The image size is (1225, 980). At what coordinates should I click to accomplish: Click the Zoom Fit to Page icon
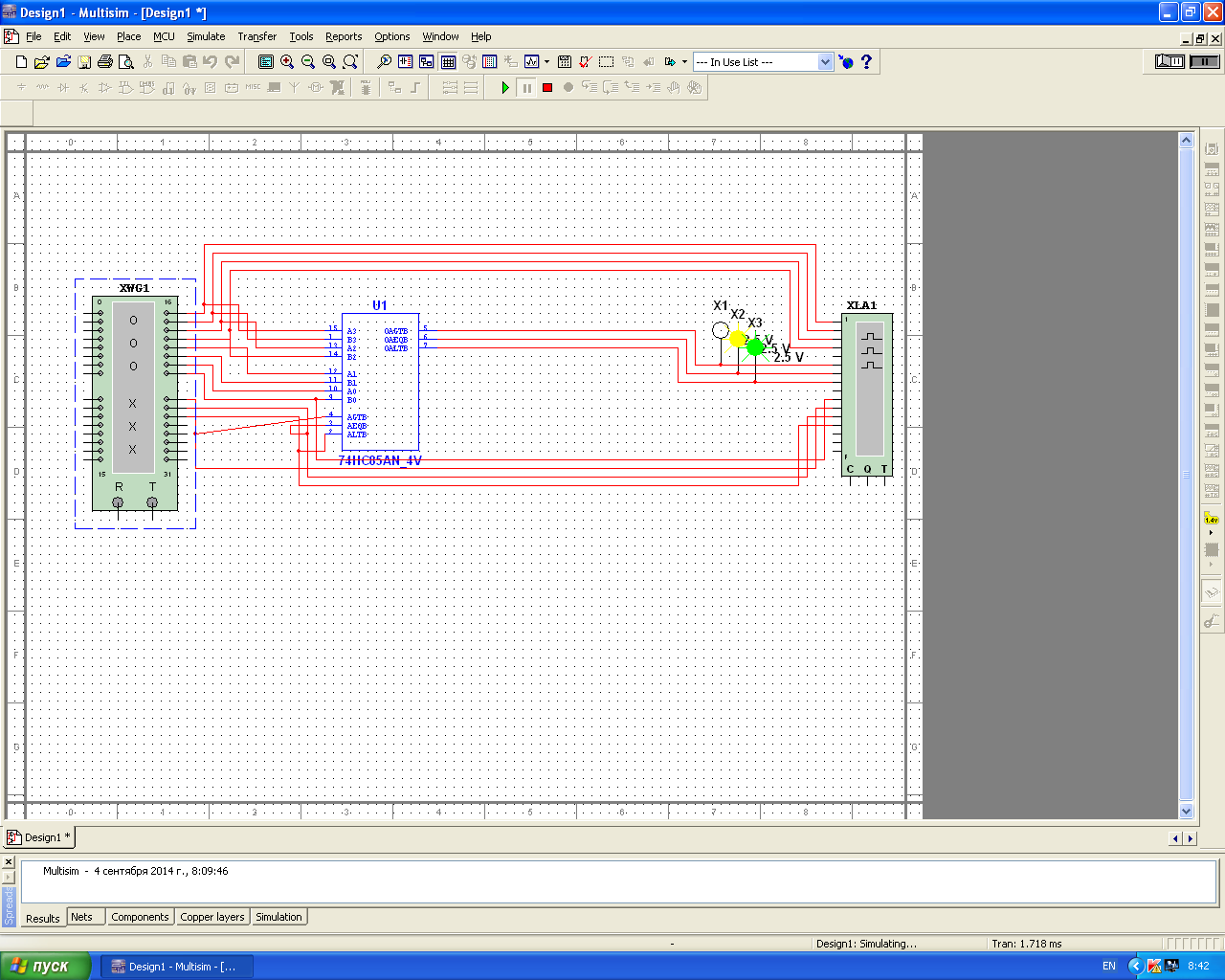(350, 62)
